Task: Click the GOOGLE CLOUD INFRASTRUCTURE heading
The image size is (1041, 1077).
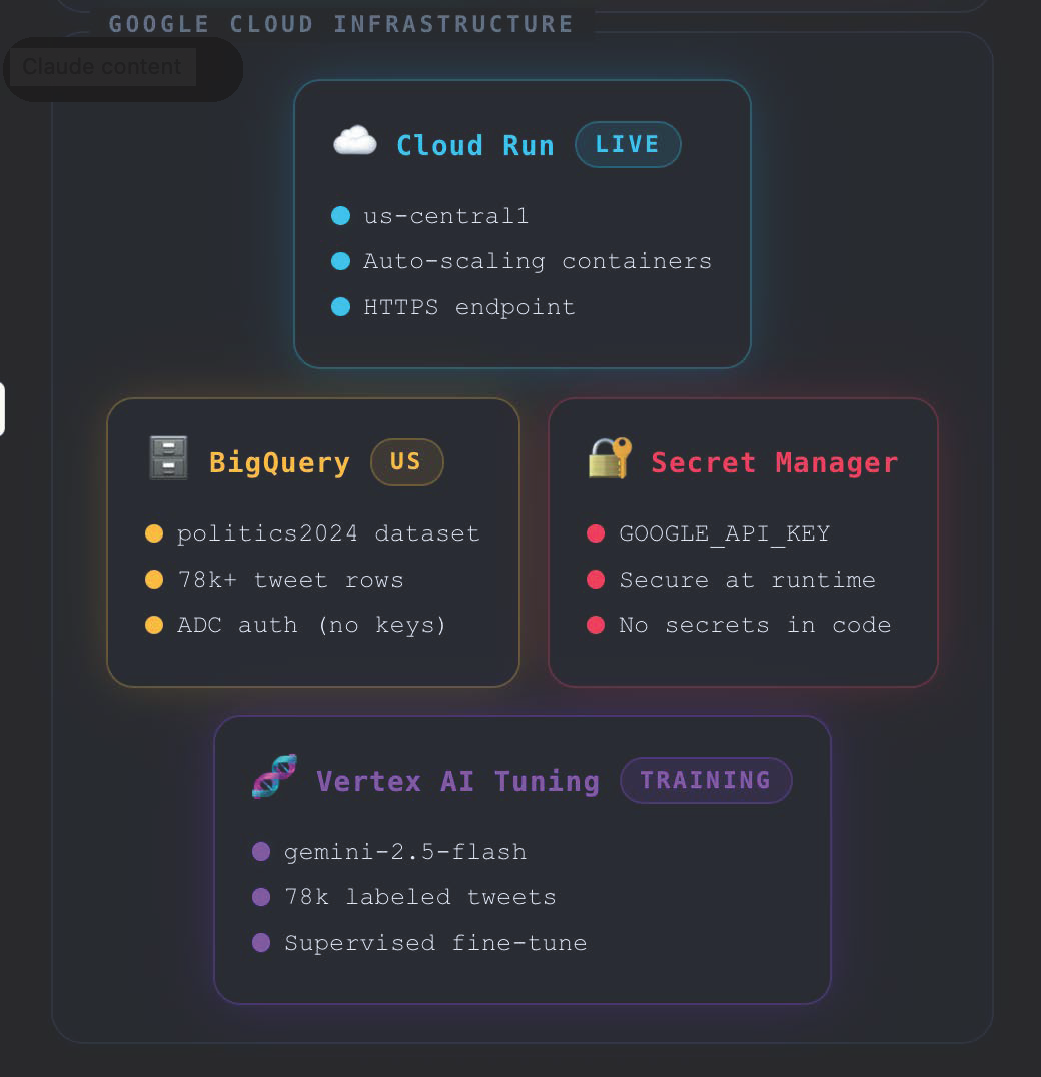Action: (341, 24)
